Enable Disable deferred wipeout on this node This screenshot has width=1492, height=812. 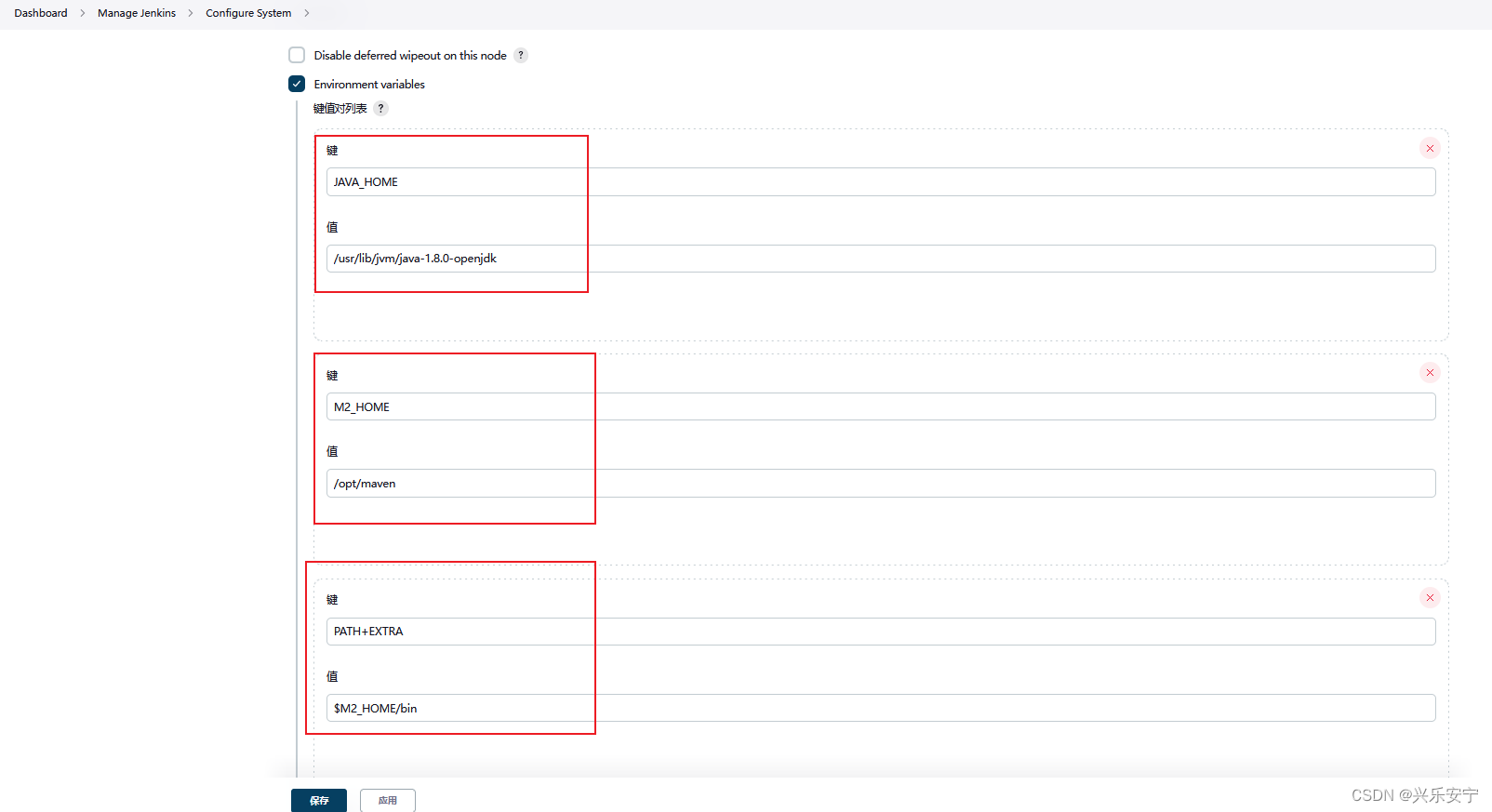coord(297,55)
